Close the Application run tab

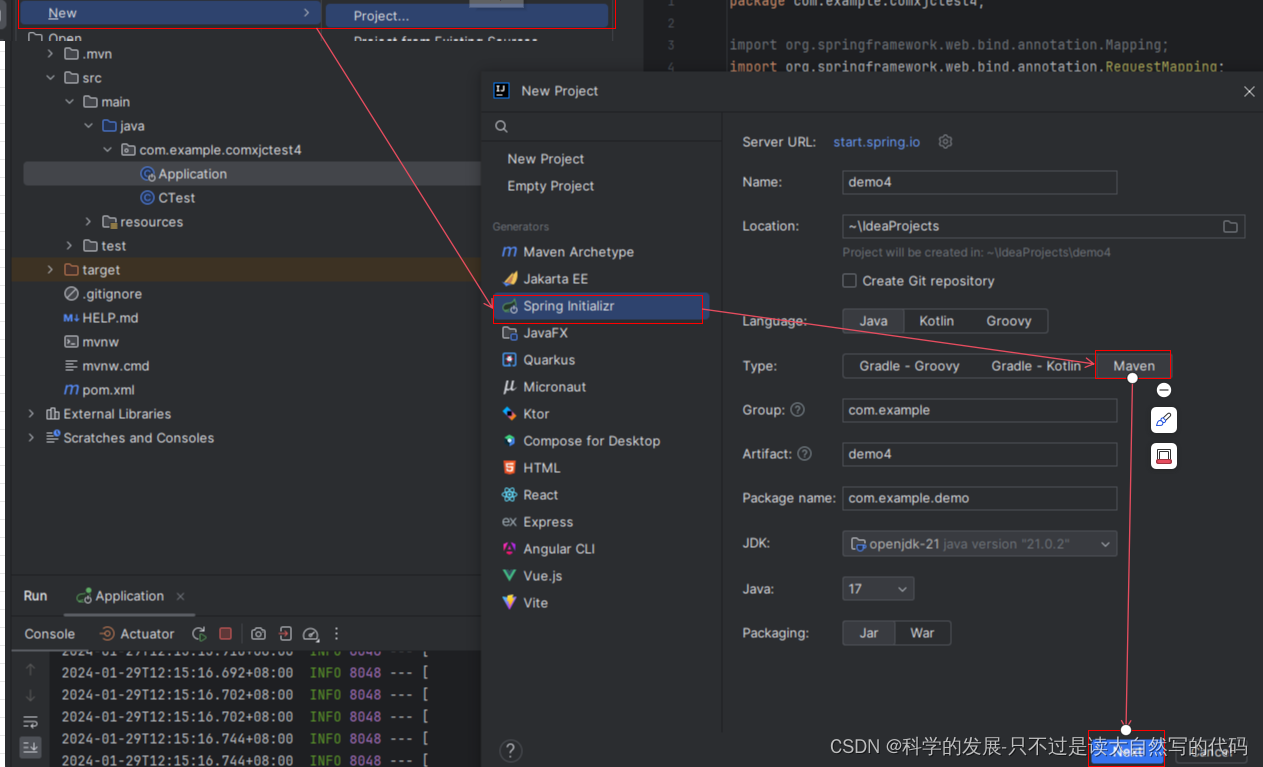pyautogui.click(x=180, y=596)
